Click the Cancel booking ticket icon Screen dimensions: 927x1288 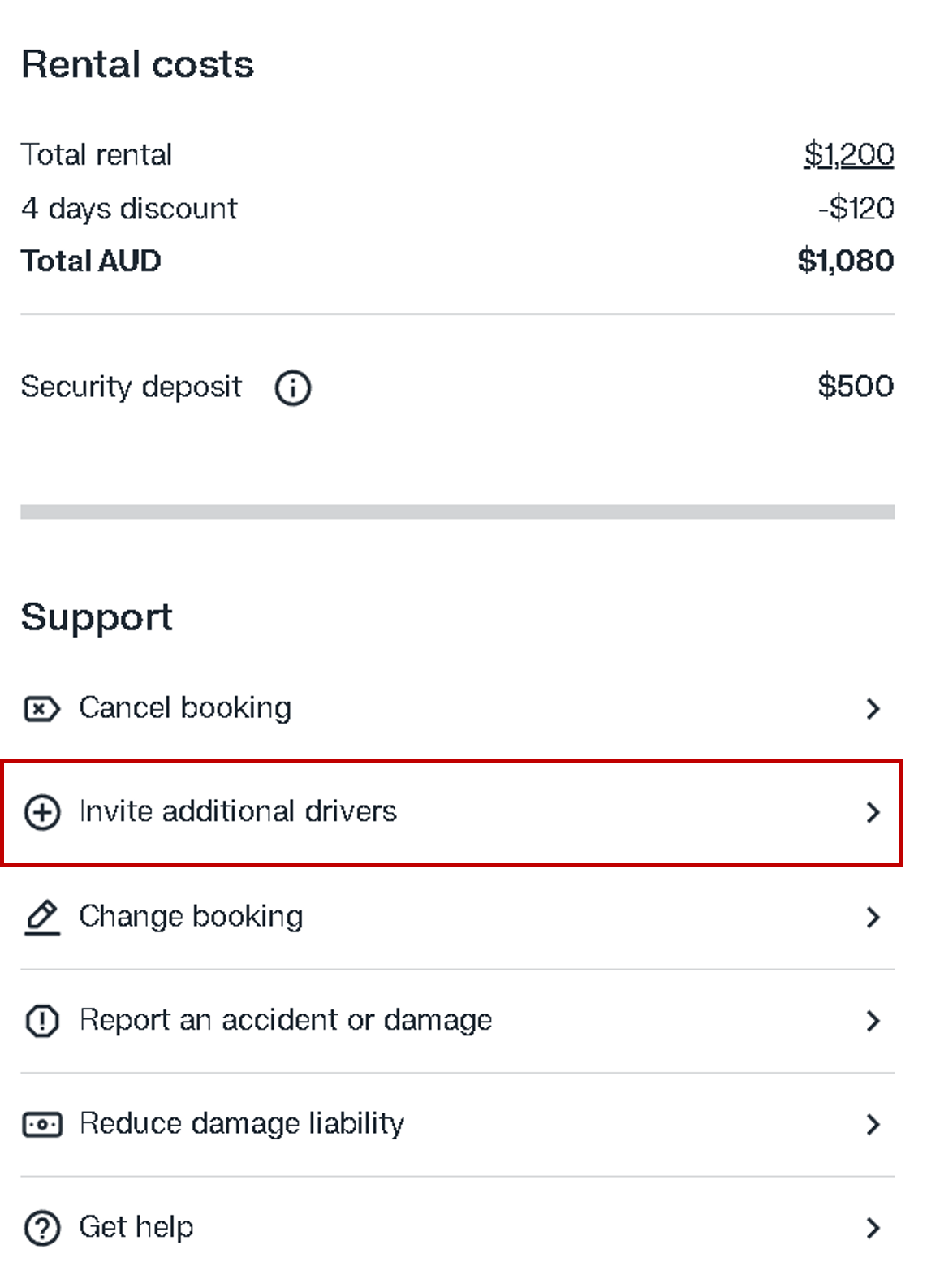(x=41, y=709)
